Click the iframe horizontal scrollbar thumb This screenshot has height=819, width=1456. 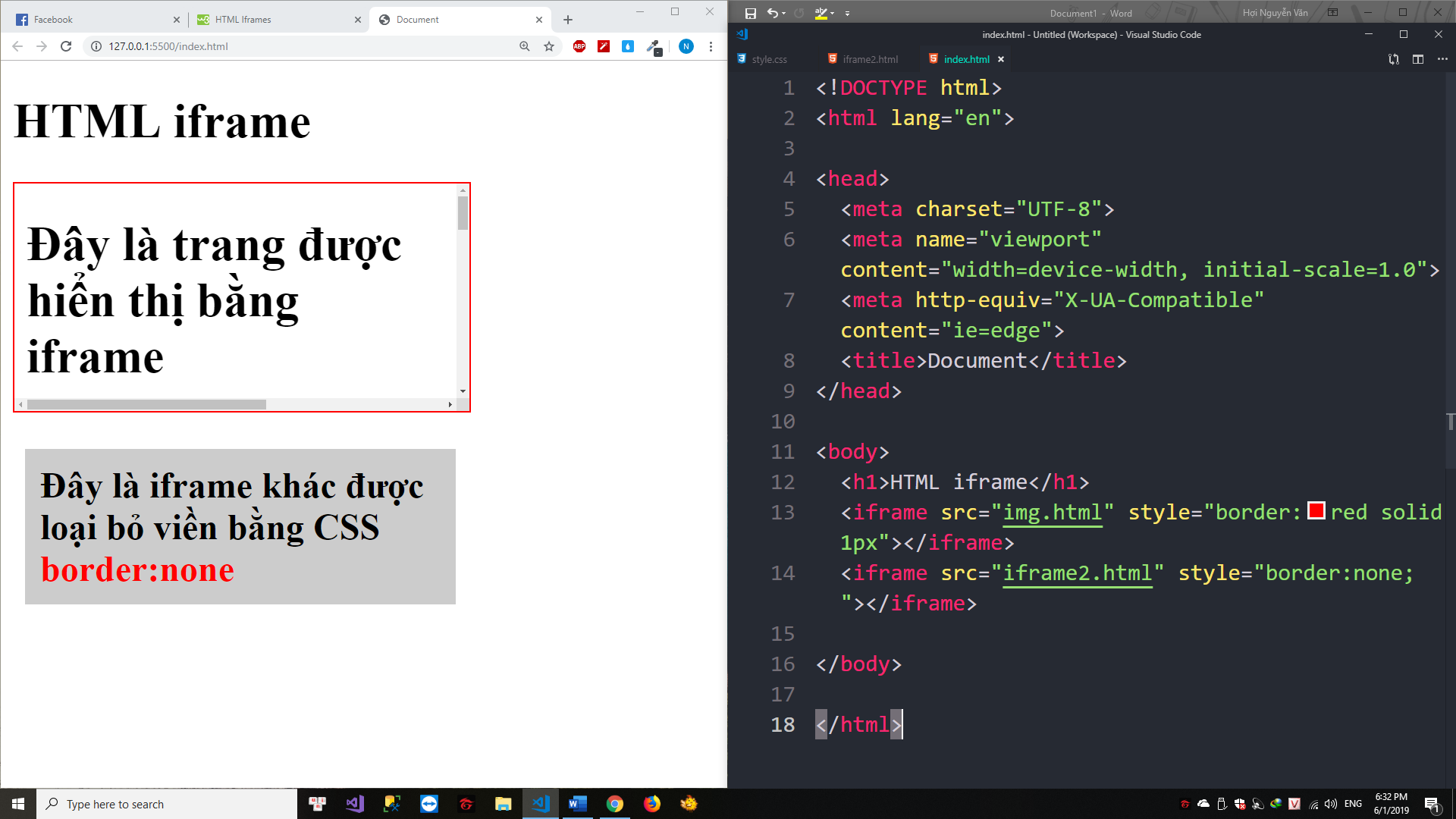coord(146,404)
